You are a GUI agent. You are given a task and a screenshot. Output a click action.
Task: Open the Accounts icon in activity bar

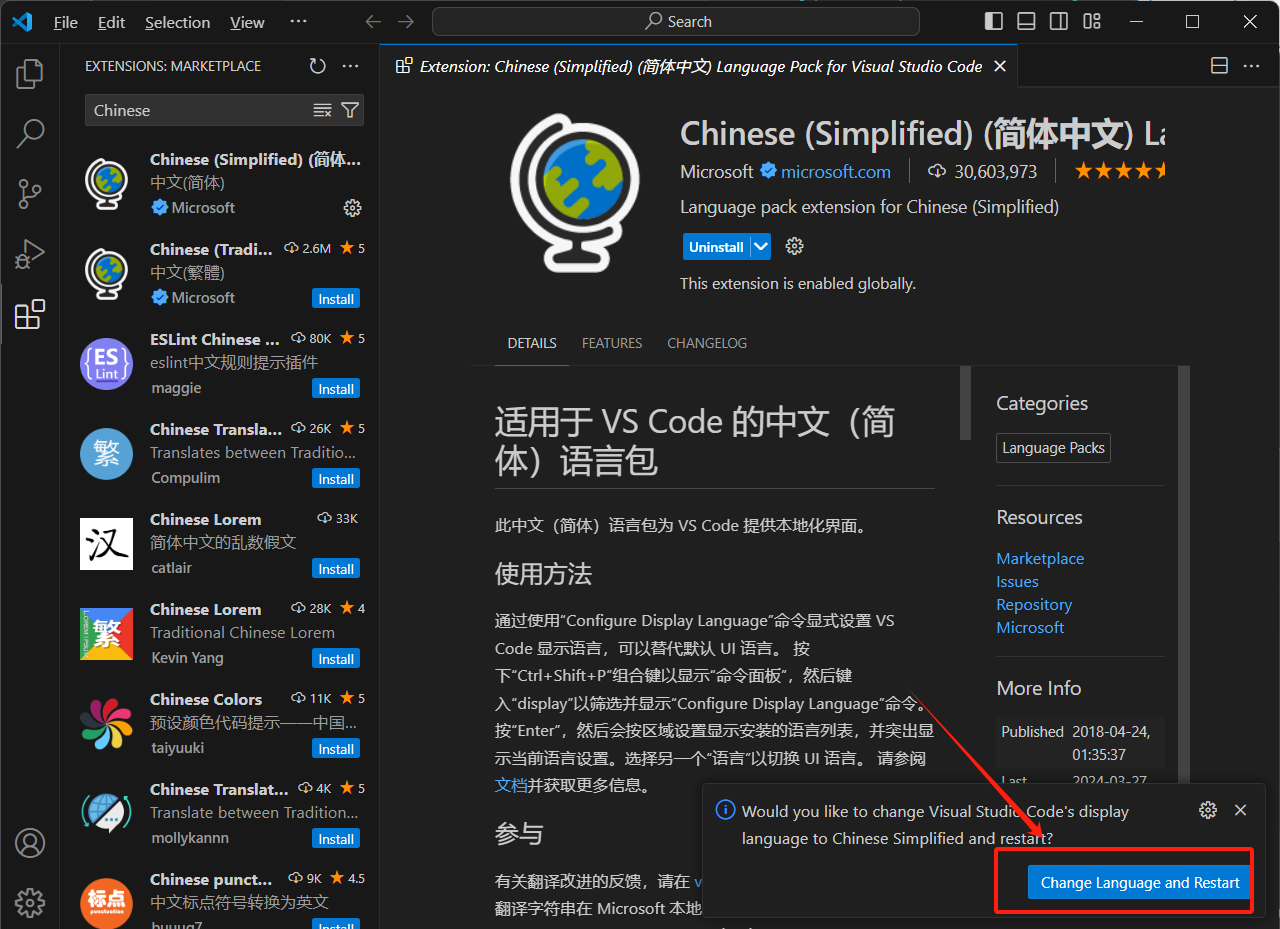point(30,843)
